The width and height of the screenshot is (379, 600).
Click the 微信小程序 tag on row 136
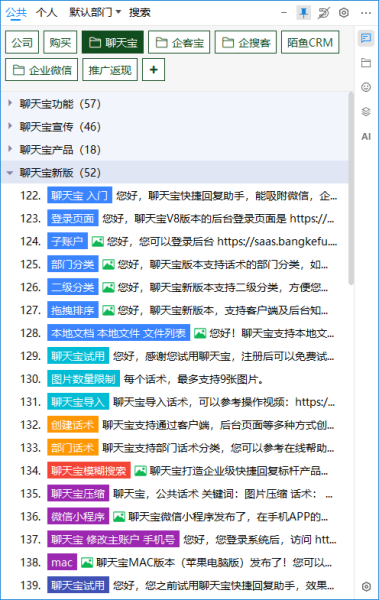click(x=78, y=517)
